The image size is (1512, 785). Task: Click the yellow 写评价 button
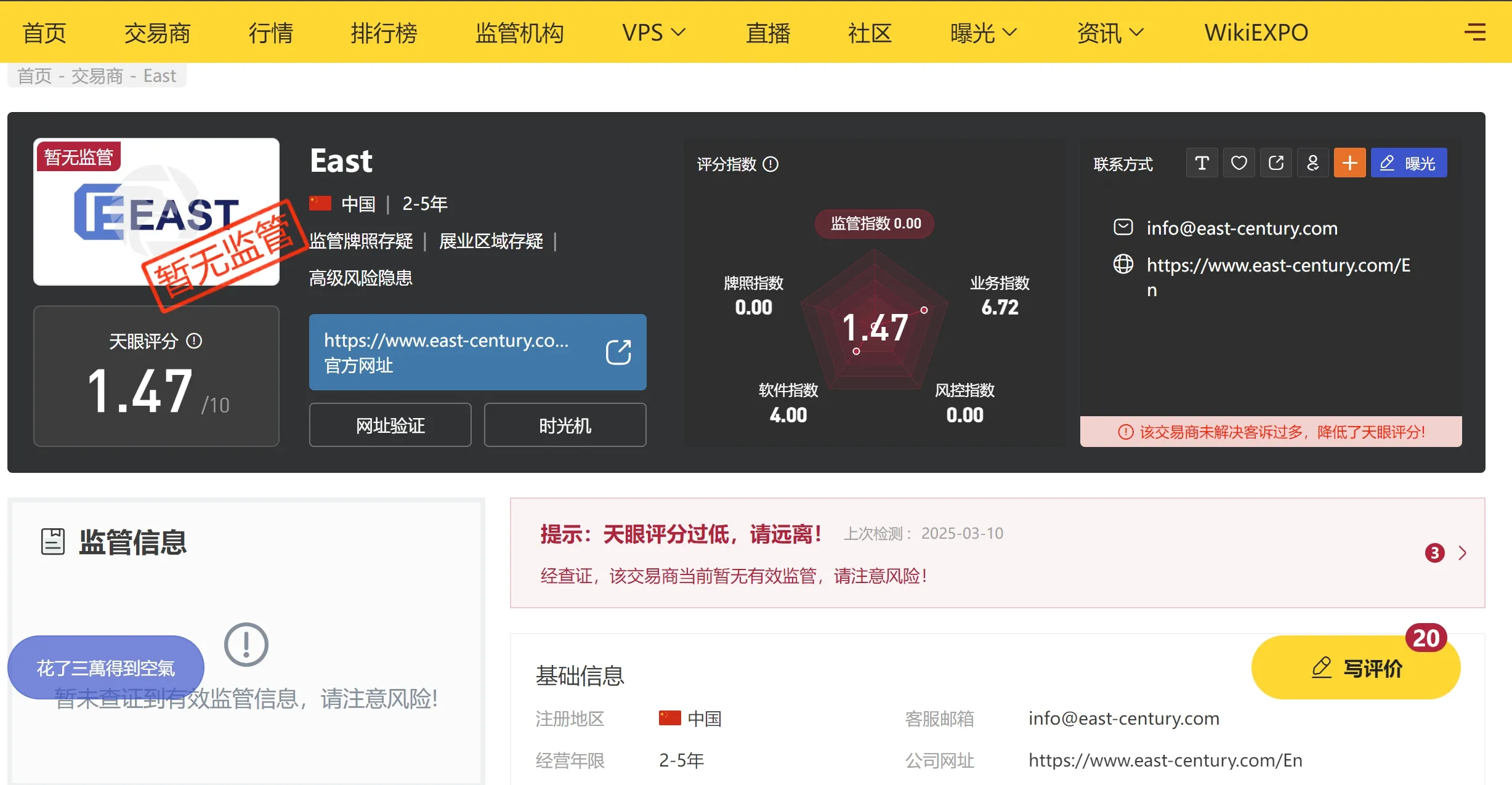coord(1356,667)
